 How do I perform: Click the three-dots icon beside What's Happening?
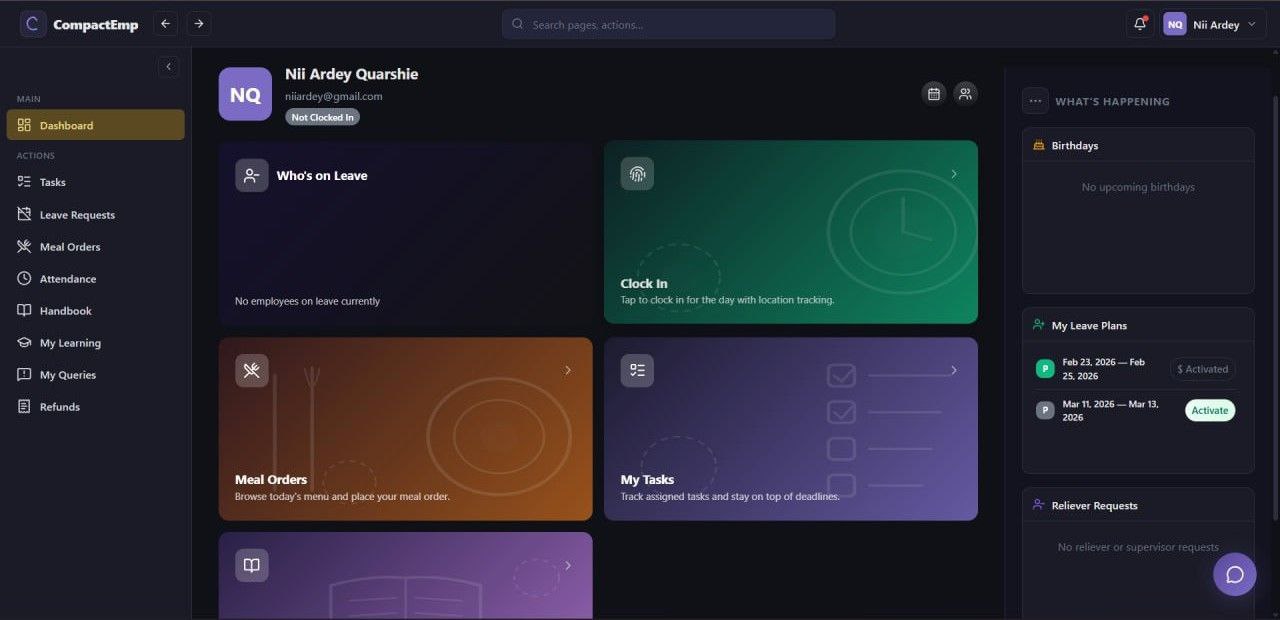(x=1035, y=101)
